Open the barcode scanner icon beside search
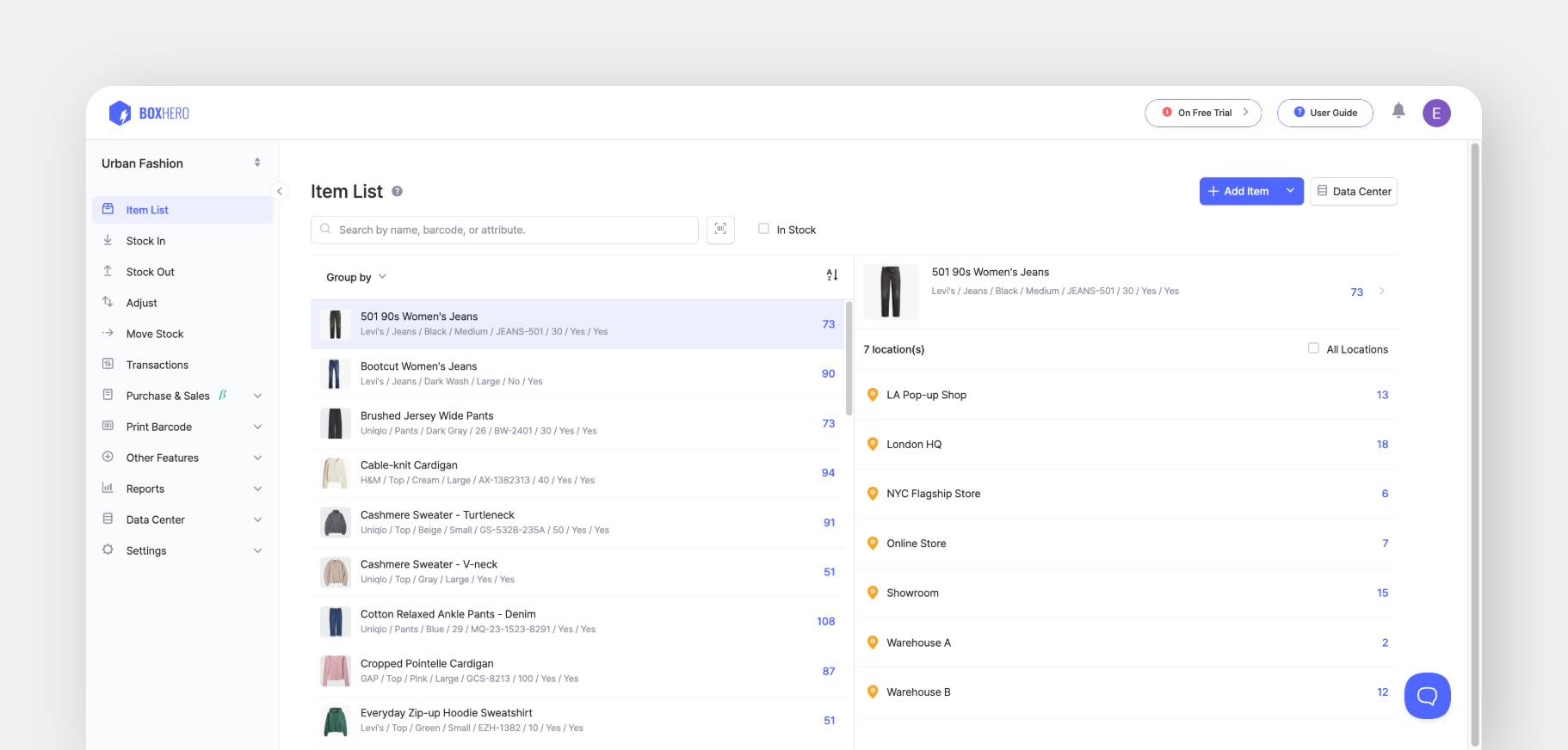The height and width of the screenshot is (750, 1568). tap(720, 230)
